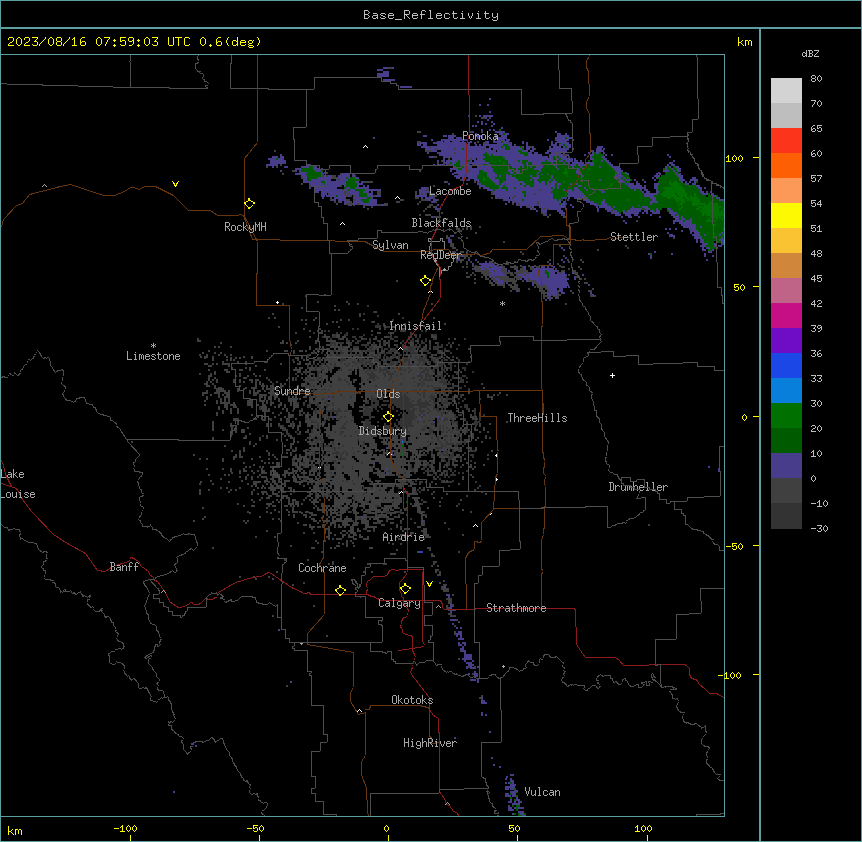Viewport: 862px width, 842px height.
Task: Click the yellow diamond marker near RockyMH
Action: click(249, 204)
